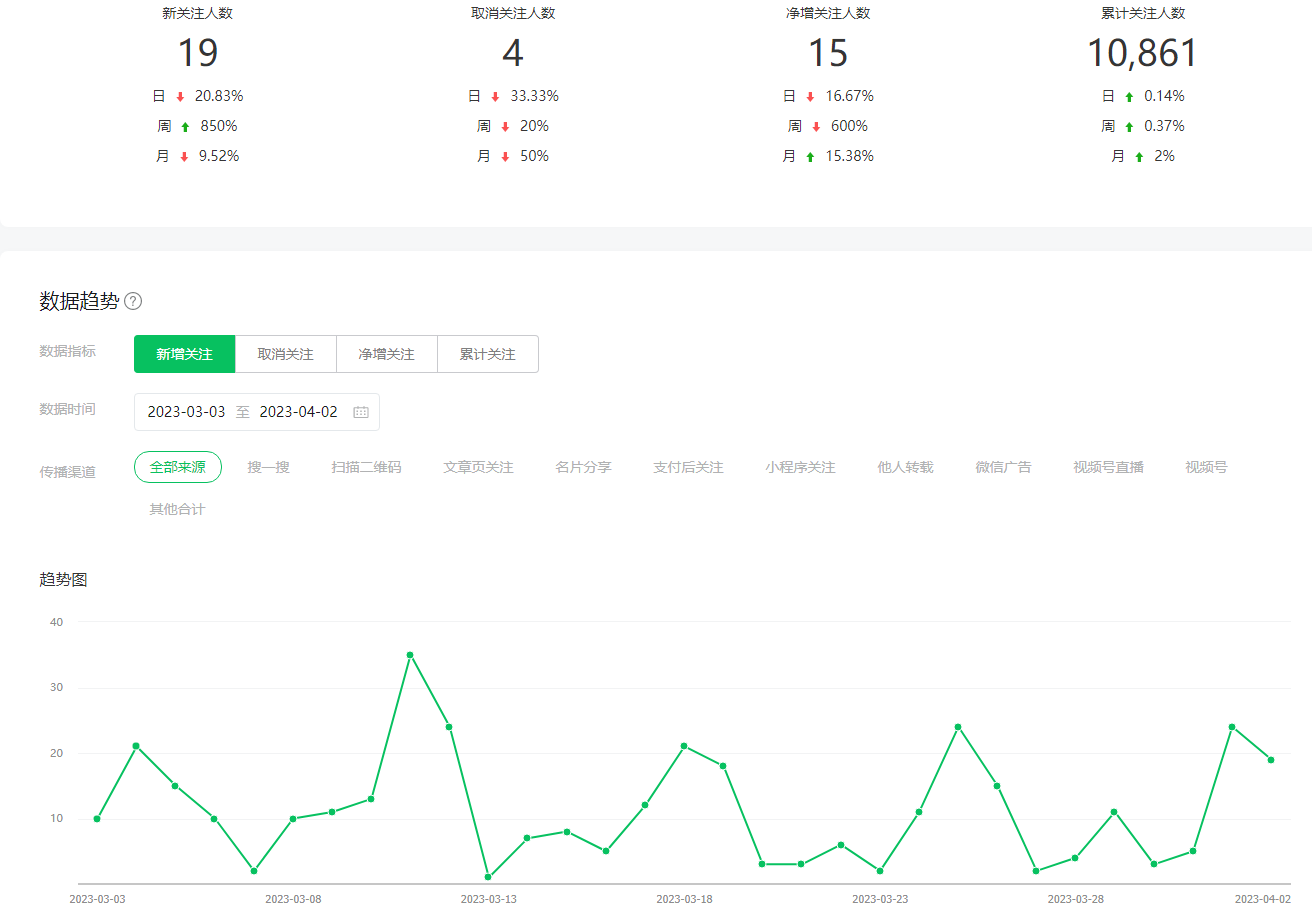Pick the 其他合计 channel filter
The height and width of the screenshot is (915, 1312).
177,509
